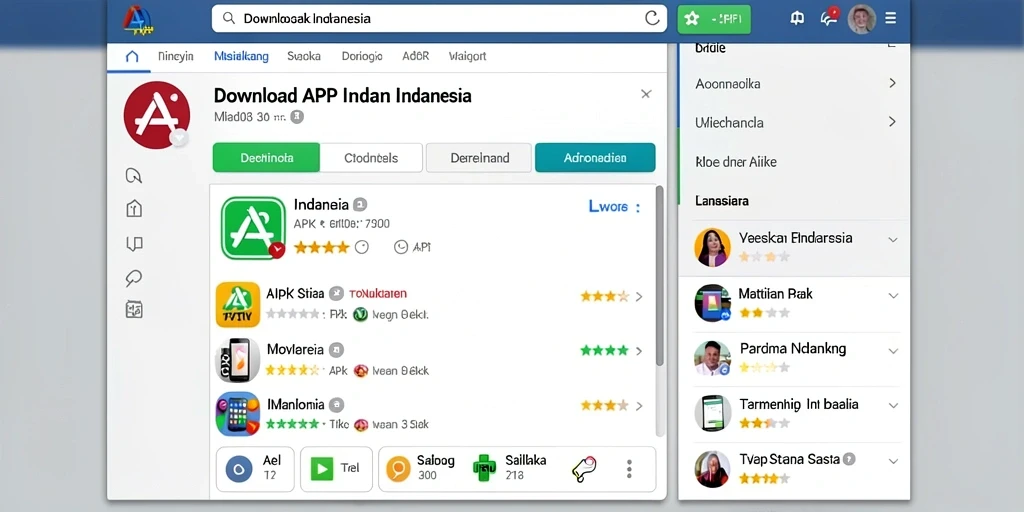Click Veeskai Endarssia star rating
Image resolution: width=1024 pixels, height=512 pixels.
(x=764, y=257)
